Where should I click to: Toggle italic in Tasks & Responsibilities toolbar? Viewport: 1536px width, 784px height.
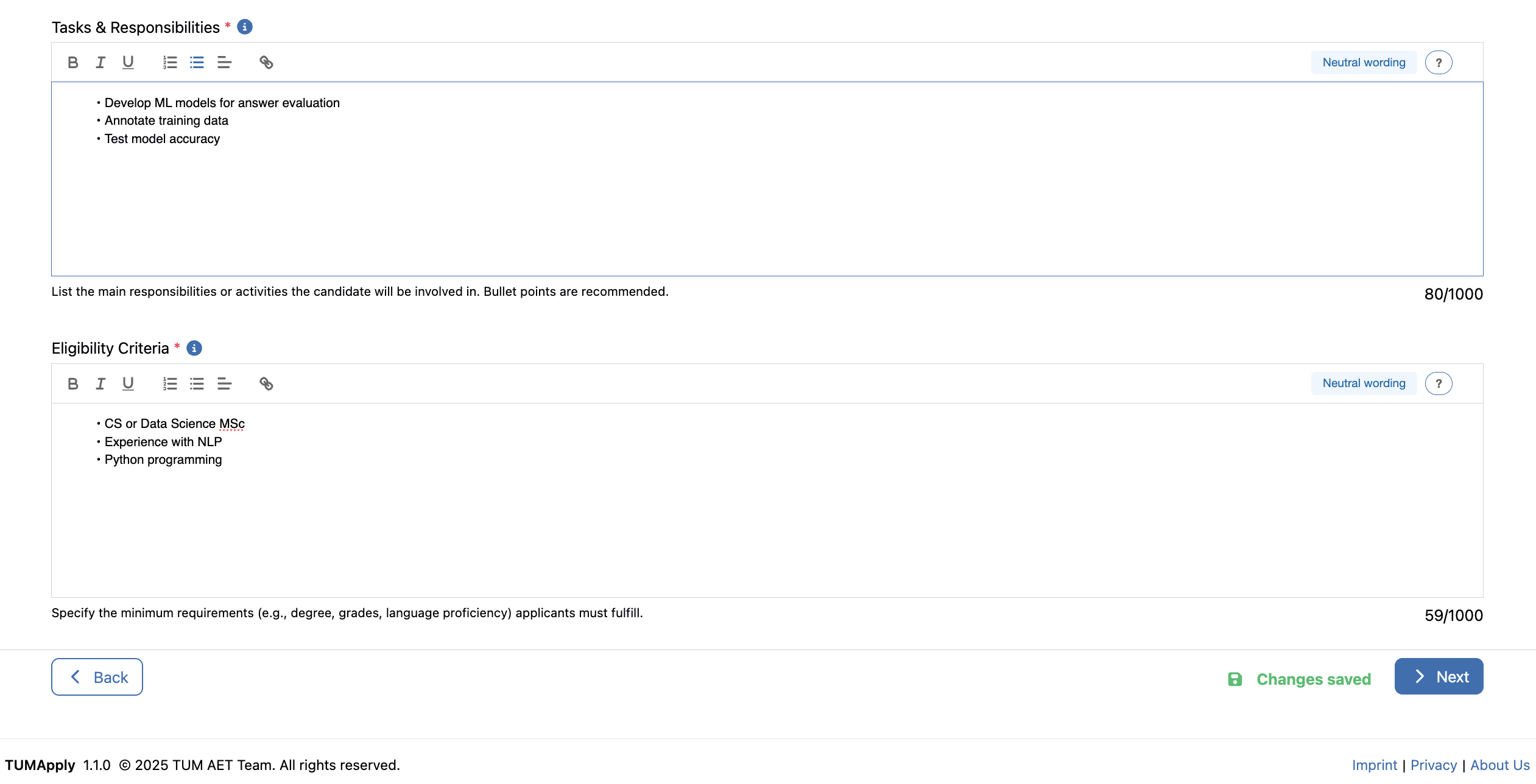[100, 62]
